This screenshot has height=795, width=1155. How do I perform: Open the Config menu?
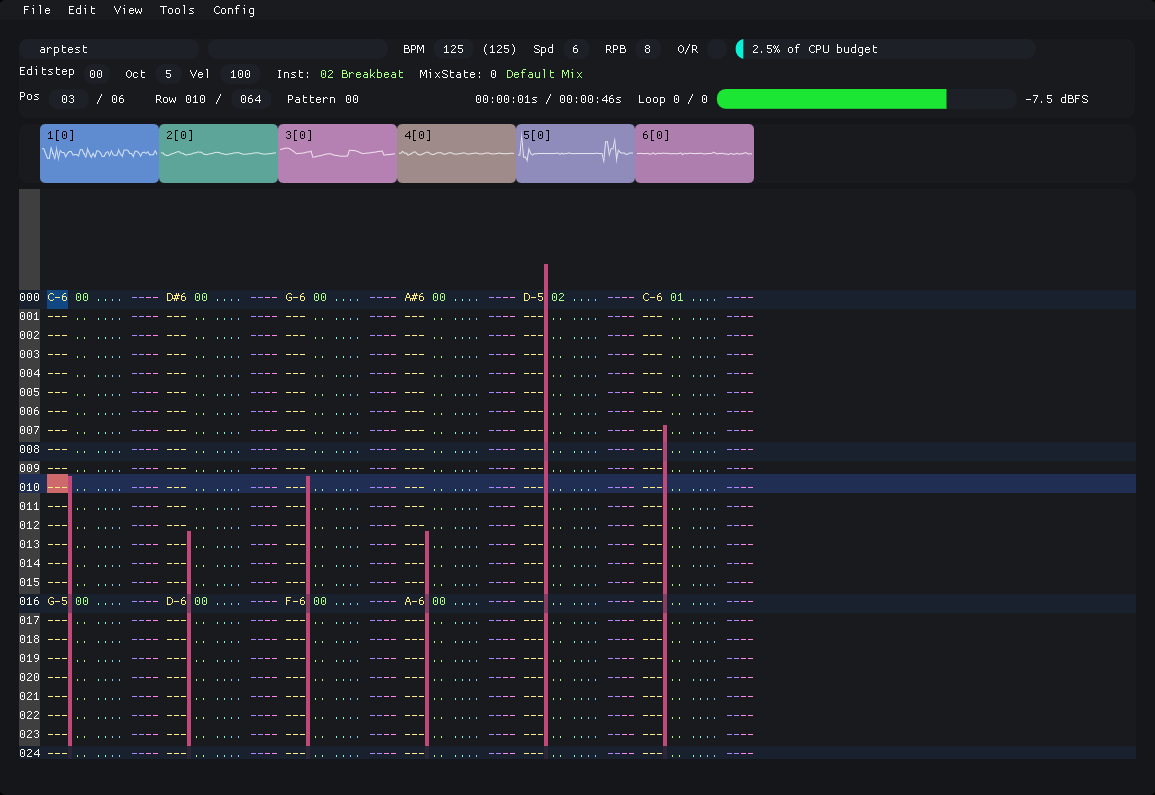coord(233,10)
